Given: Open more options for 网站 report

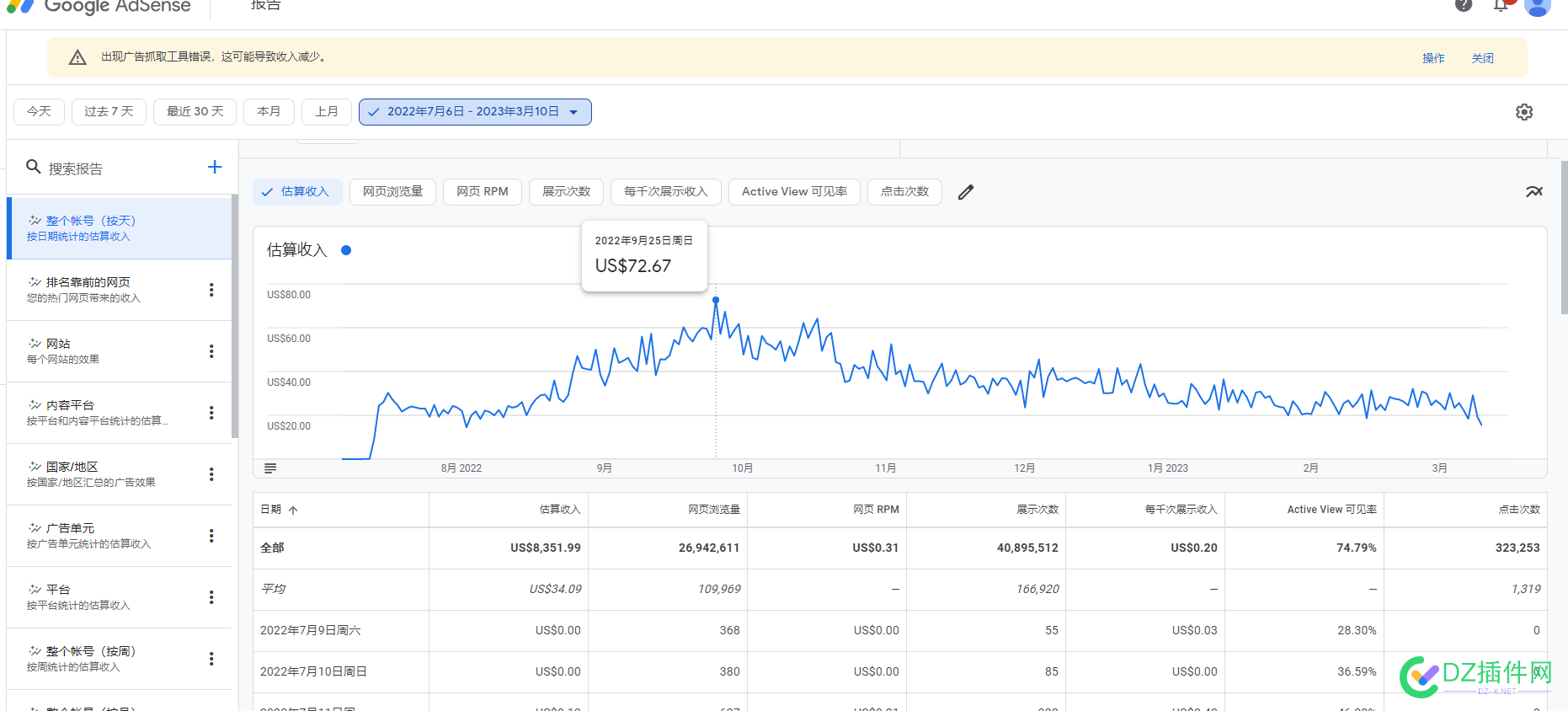Looking at the screenshot, I should tap(211, 351).
